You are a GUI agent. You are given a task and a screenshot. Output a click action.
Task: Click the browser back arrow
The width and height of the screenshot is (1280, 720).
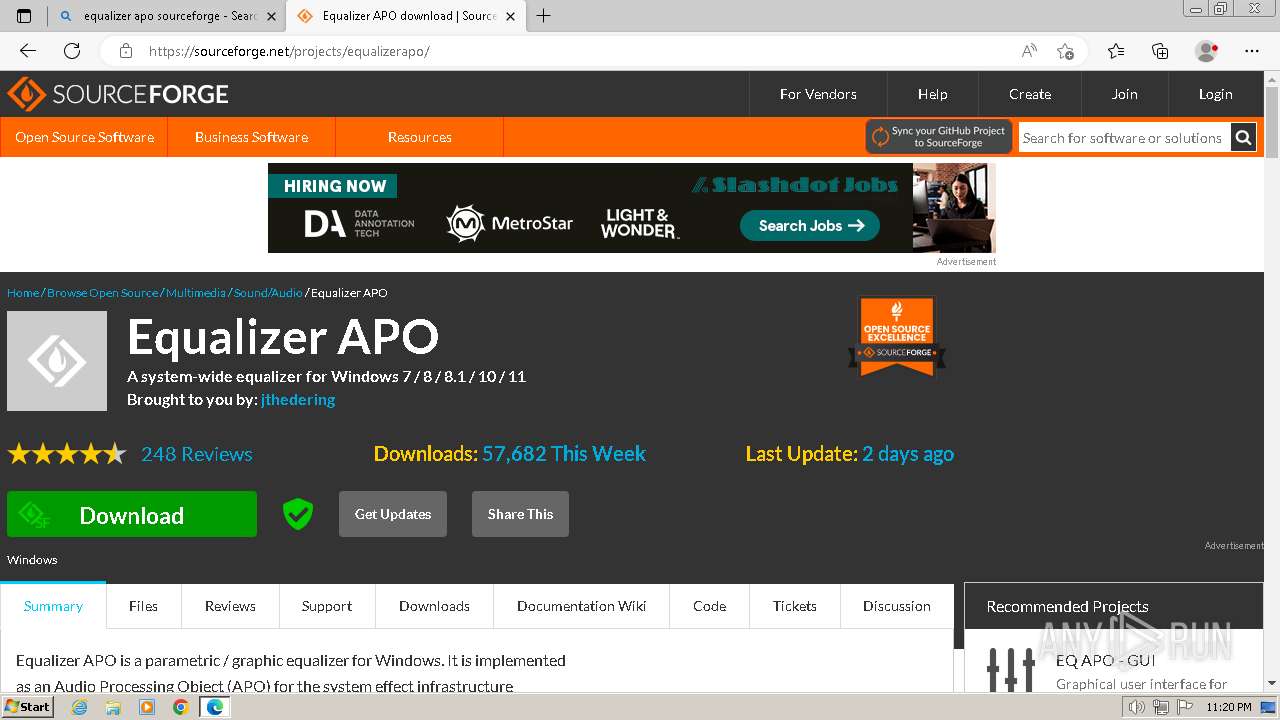pyautogui.click(x=28, y=51)
